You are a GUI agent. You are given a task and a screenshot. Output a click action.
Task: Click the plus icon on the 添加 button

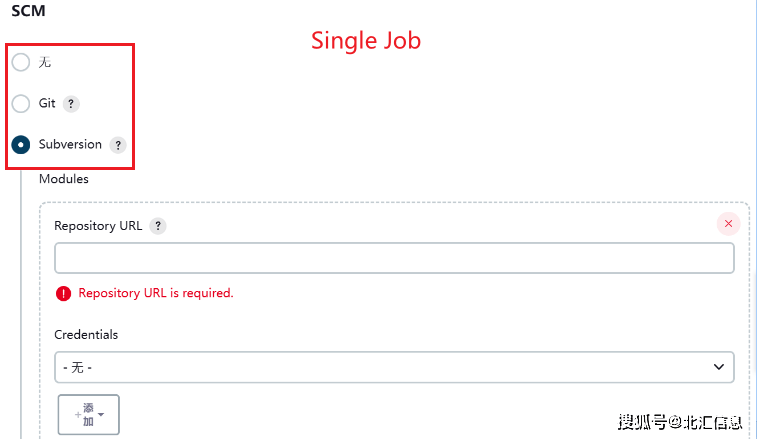pyautogui.click(x=78, y=414)
